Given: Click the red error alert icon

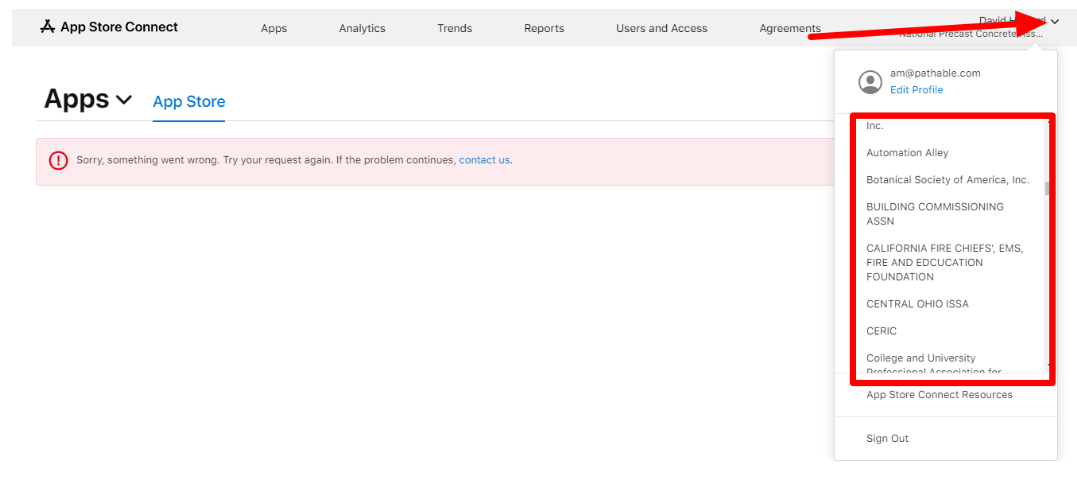Looking at the screenshot, I should 58,161.
